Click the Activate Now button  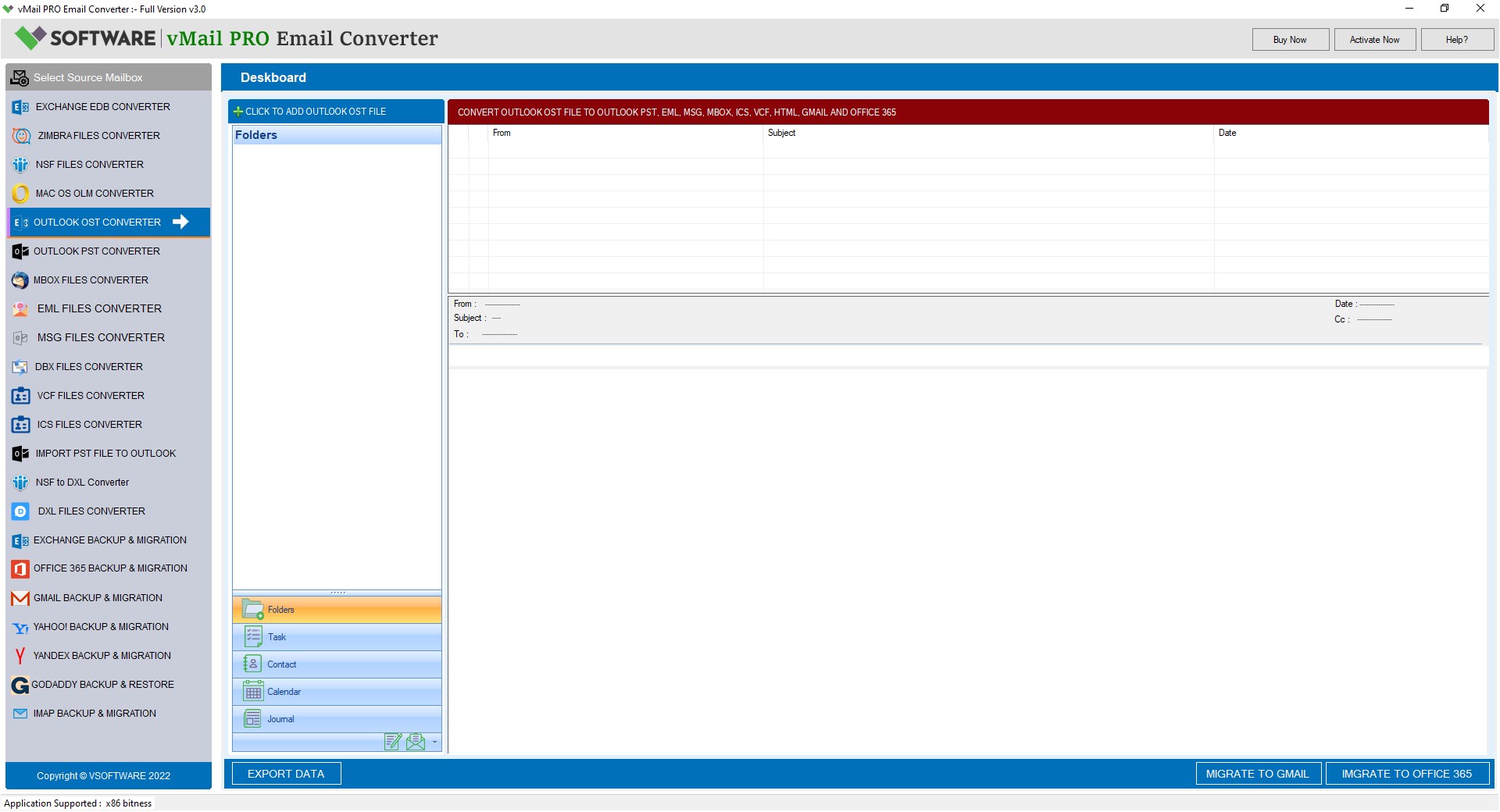coord(1375,40)
